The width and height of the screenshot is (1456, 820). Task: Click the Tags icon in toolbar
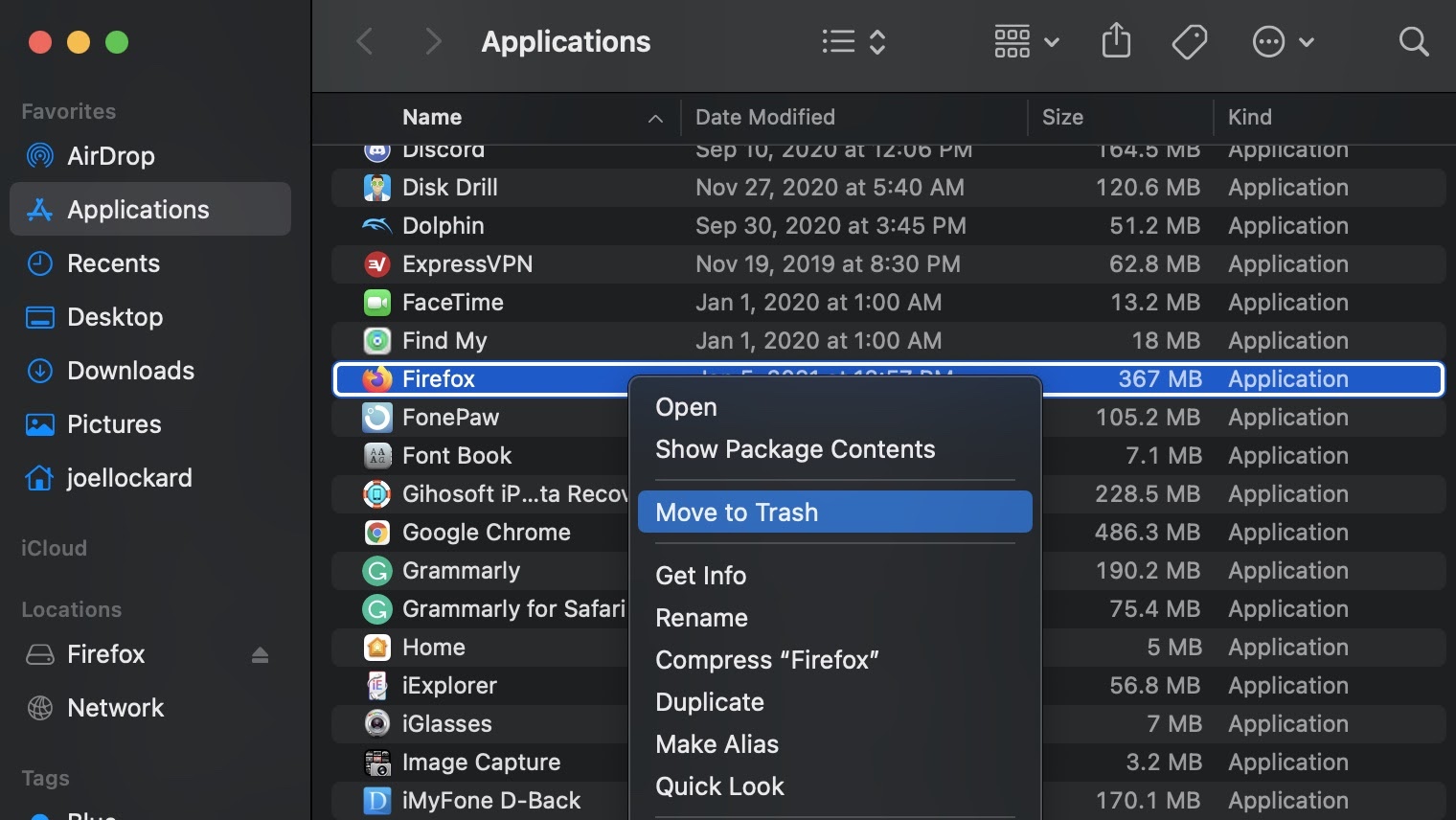pyautogui.click(x=1189, y=41)
